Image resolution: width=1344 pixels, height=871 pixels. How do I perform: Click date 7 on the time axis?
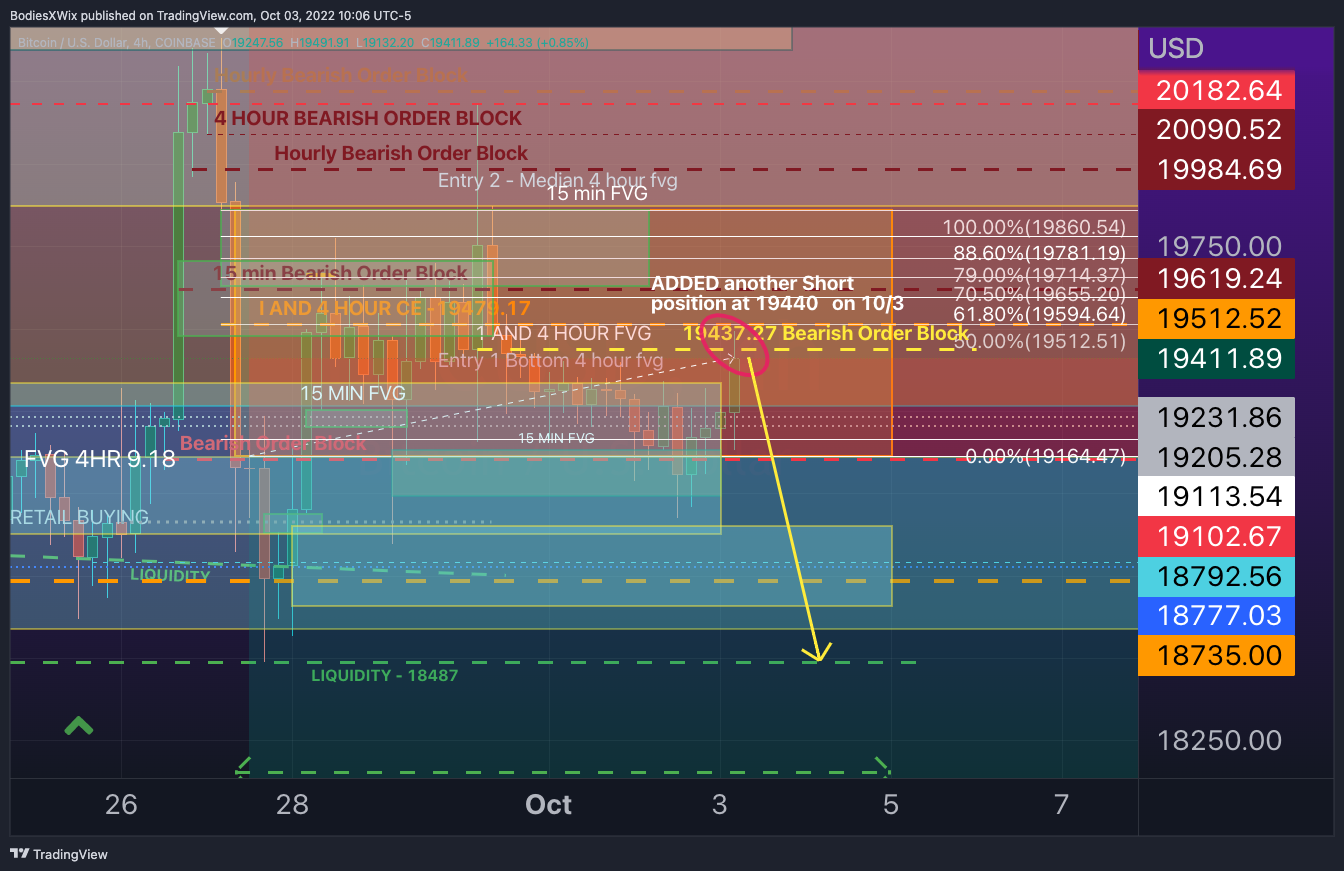[x=1062, y=804]
